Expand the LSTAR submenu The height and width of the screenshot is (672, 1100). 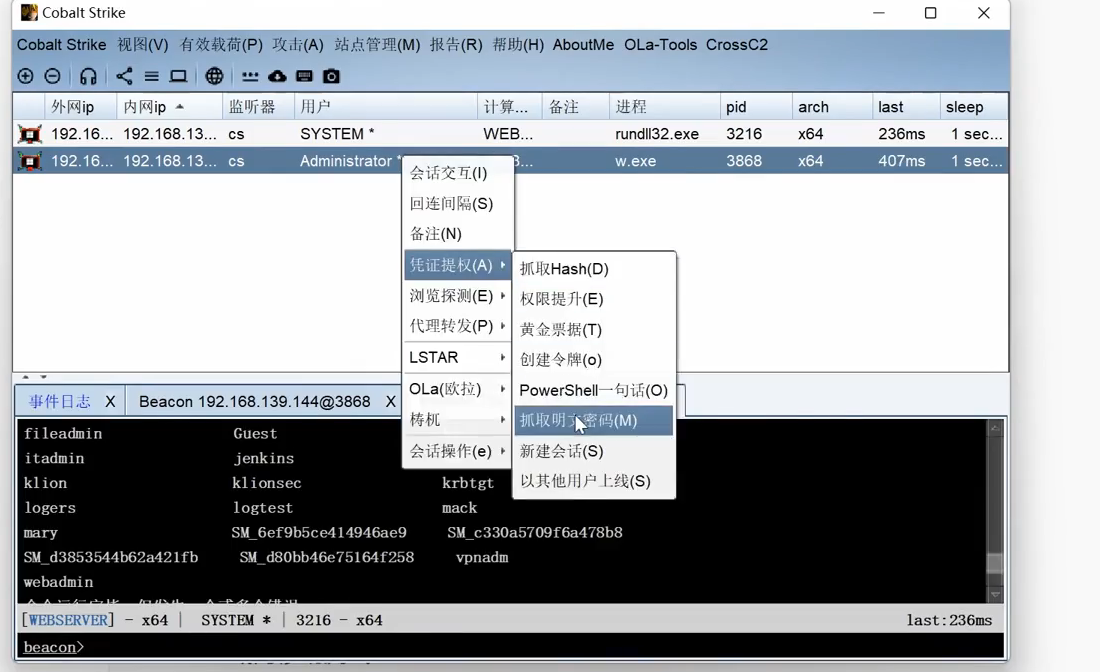click(457, 357)
